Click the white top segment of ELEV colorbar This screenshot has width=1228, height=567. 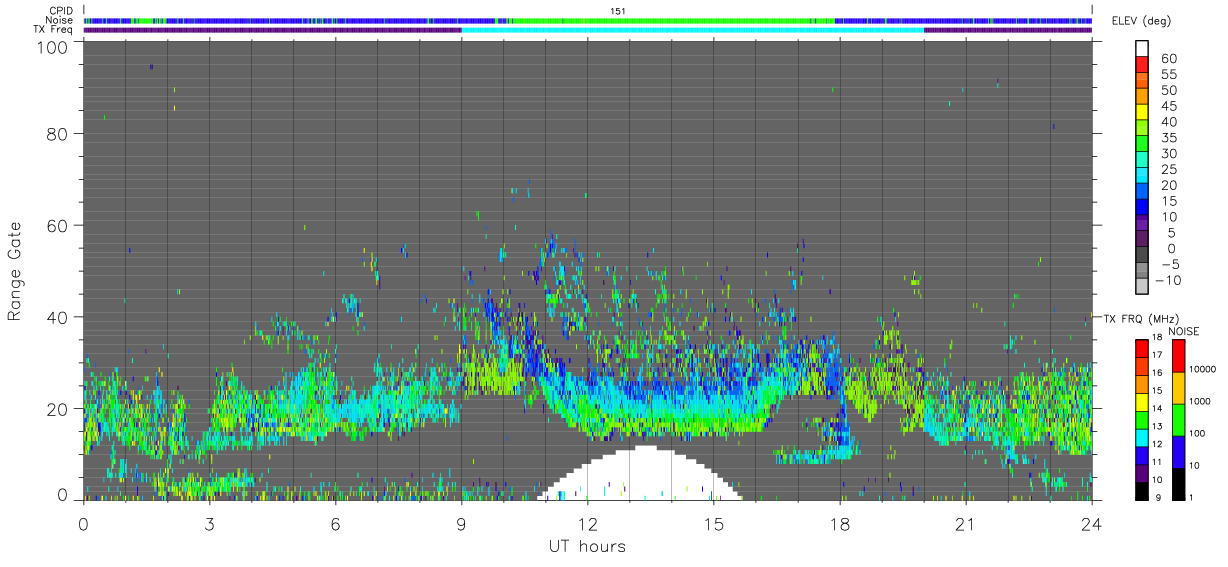[x=1141, y=48]
